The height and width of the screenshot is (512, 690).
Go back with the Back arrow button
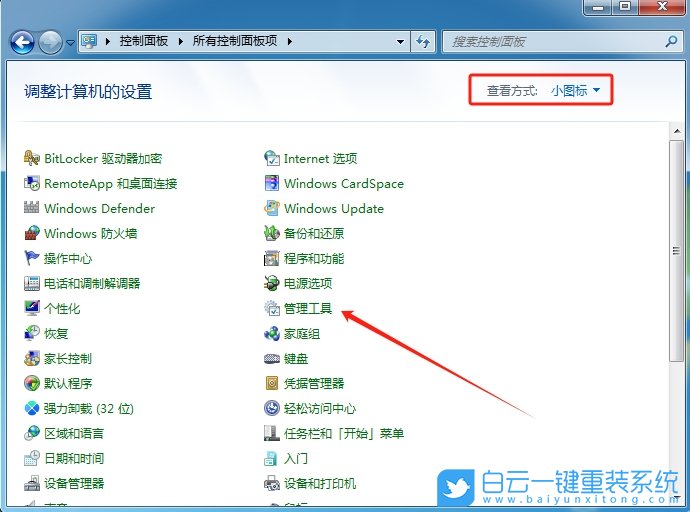click(x=22, y=42)
